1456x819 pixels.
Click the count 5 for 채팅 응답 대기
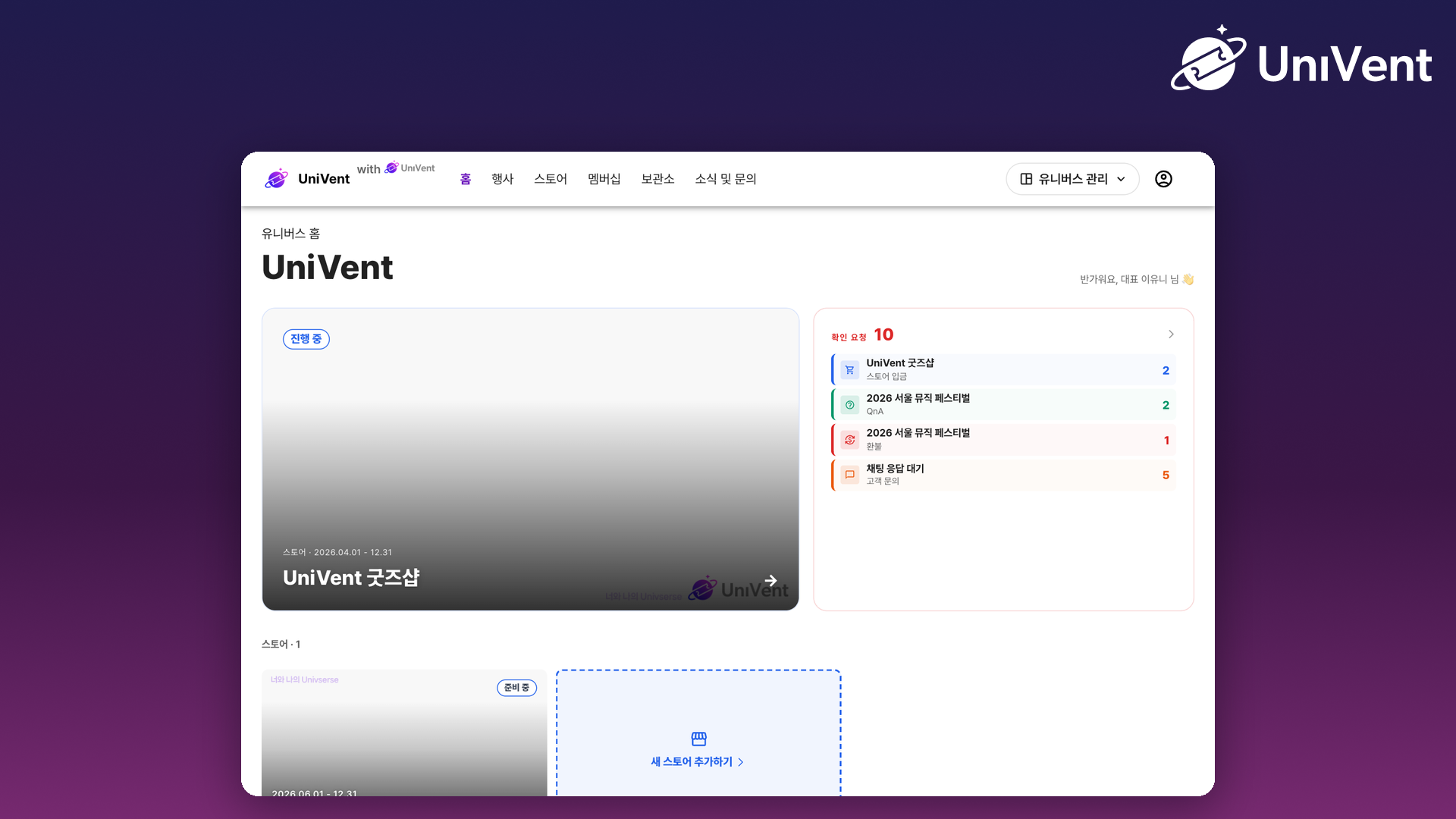pos(1166,475)
